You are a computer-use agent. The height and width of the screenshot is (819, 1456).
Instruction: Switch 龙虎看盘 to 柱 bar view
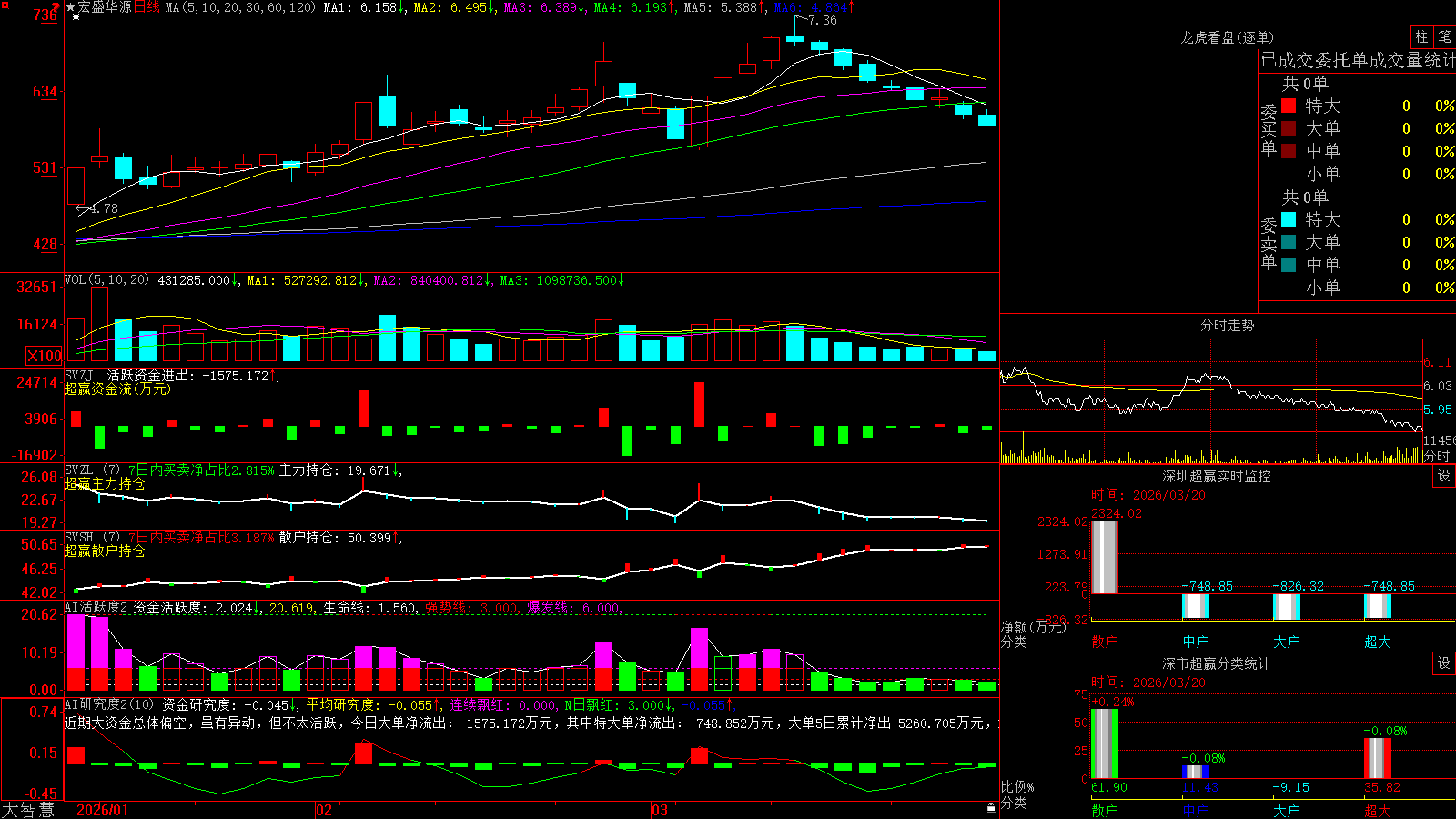tap(1421, 36)
